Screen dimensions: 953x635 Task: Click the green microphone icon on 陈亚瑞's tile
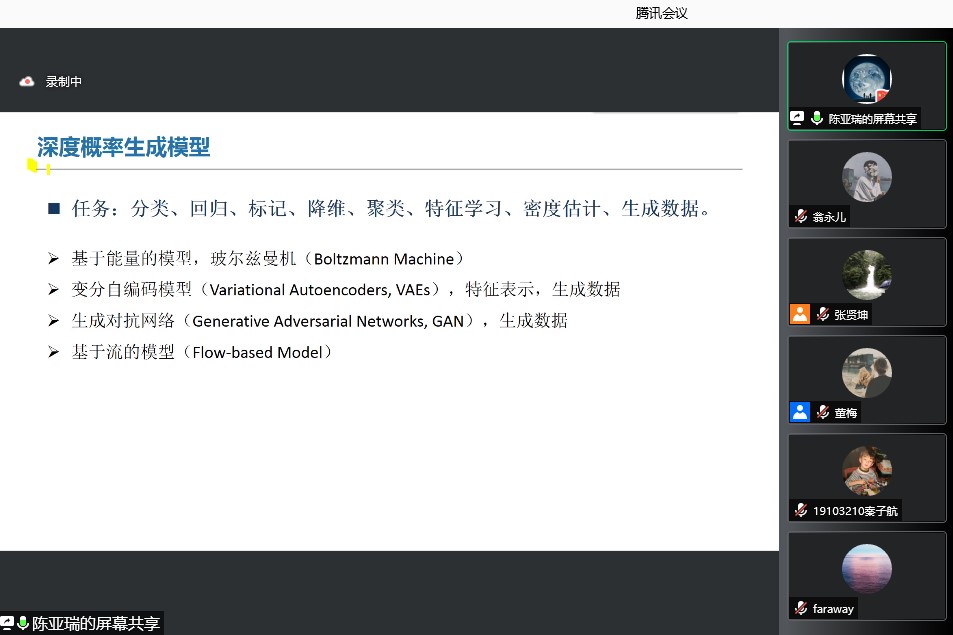(816, 118)
